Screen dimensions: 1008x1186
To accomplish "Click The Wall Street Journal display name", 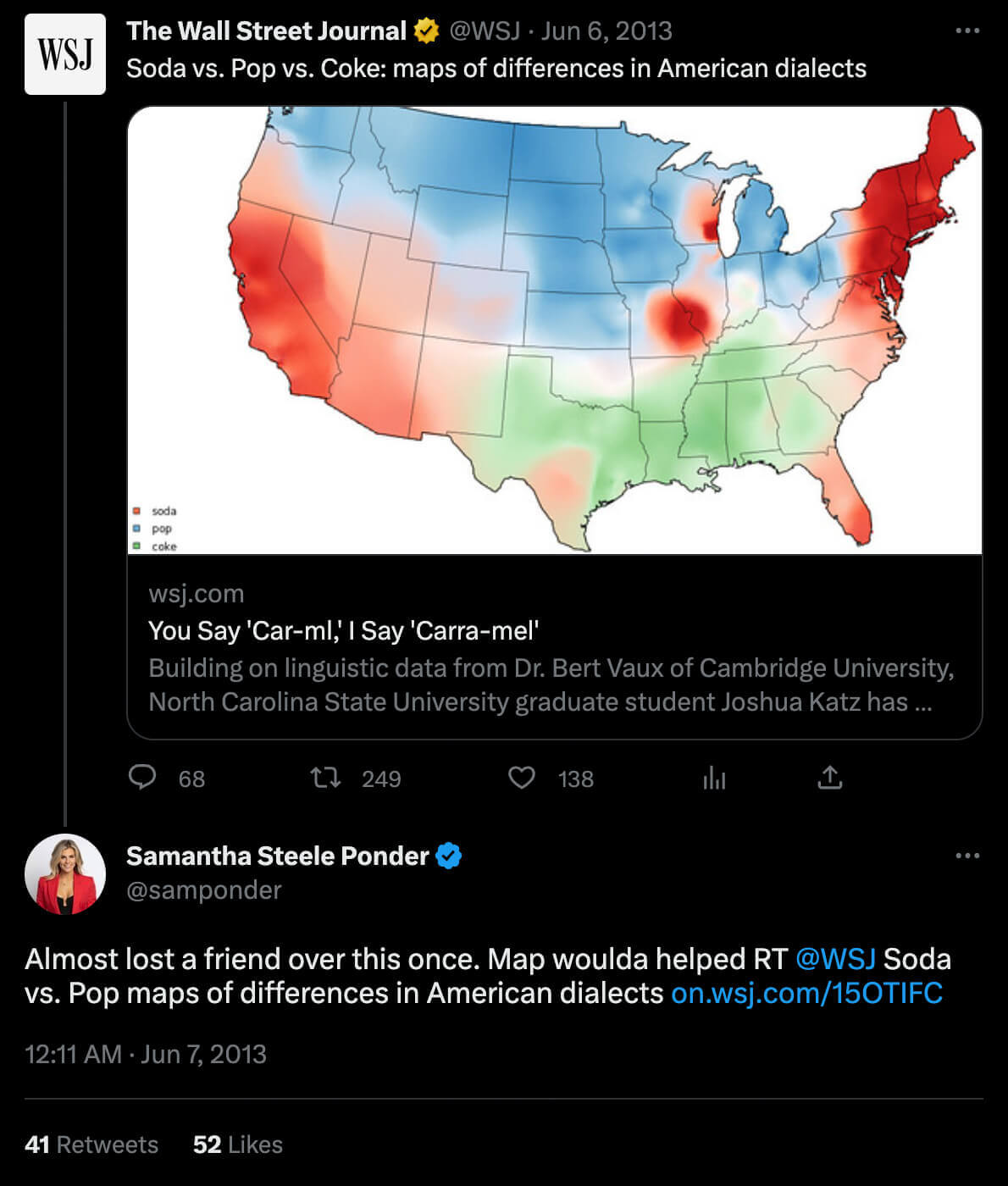I will pyautogui.click(x=266, y=31).
